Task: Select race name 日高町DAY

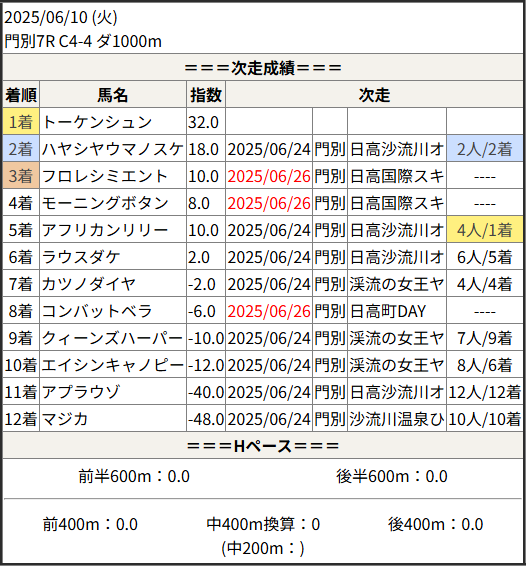Action: click(388, 311)
